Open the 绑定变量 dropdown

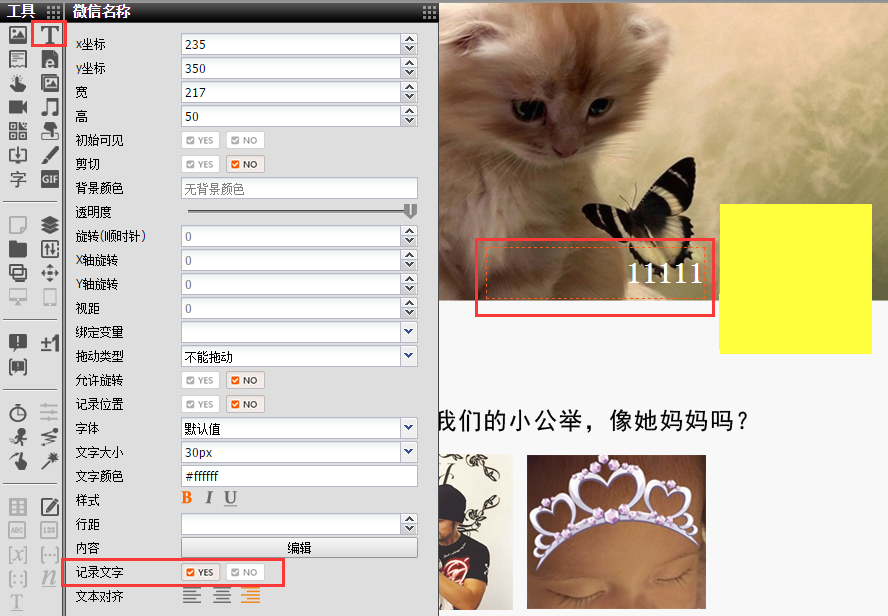409,332
